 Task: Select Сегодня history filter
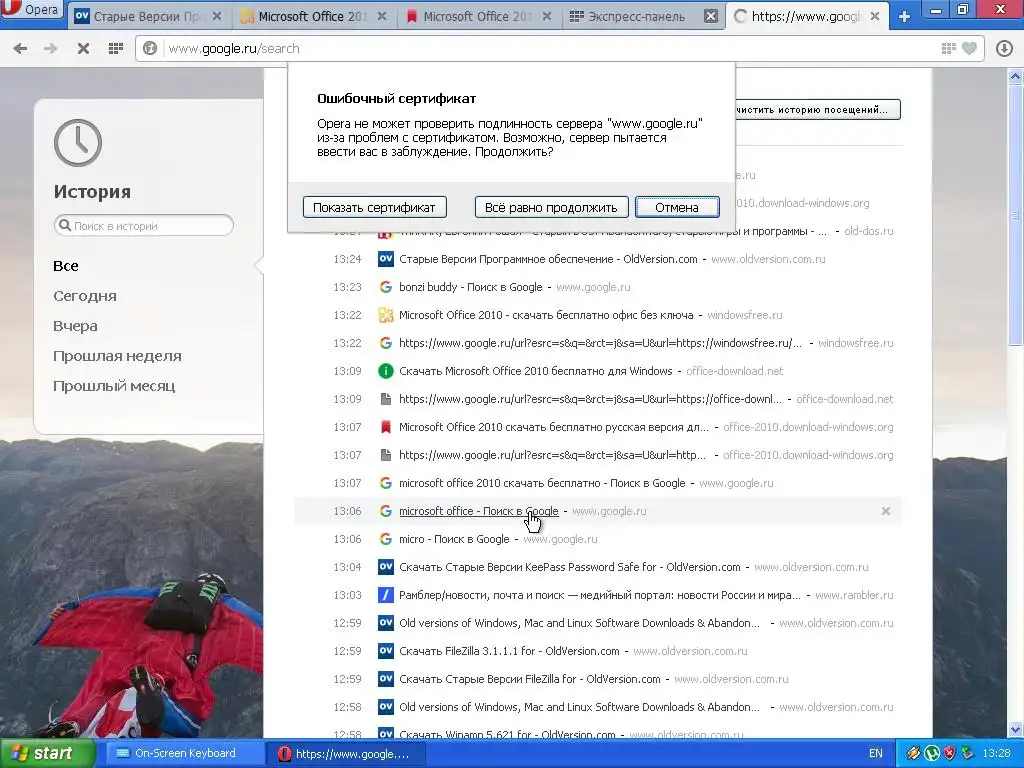85,296
